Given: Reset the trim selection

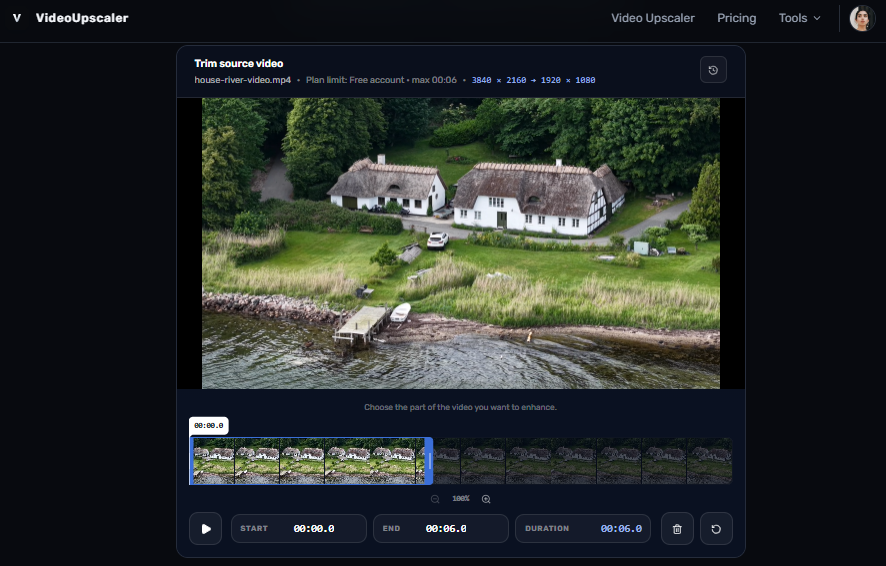Looking at the screenshot, I should (716, 529).
